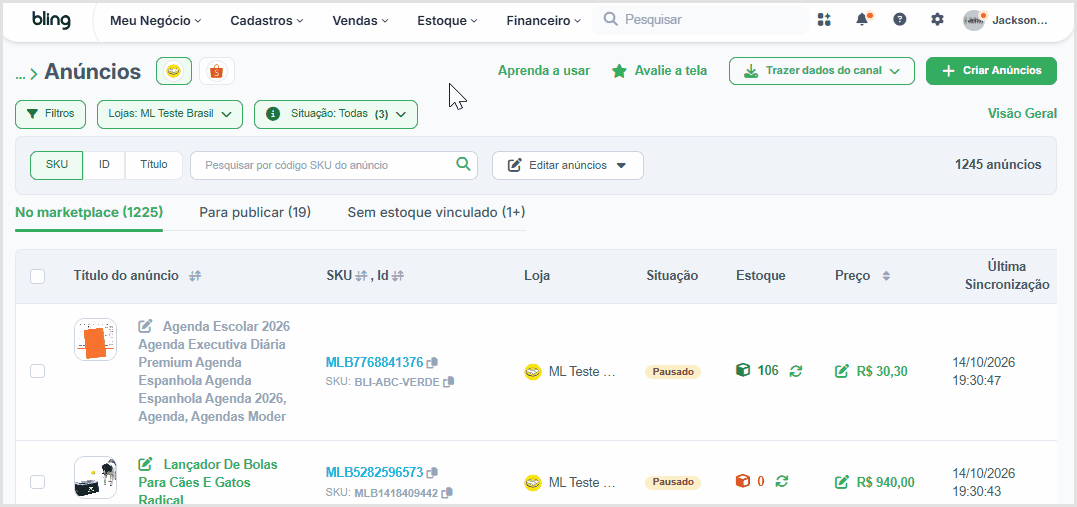Select the Título search mode
This screenshot has width=1077, height=507.
tap(154, 165)
